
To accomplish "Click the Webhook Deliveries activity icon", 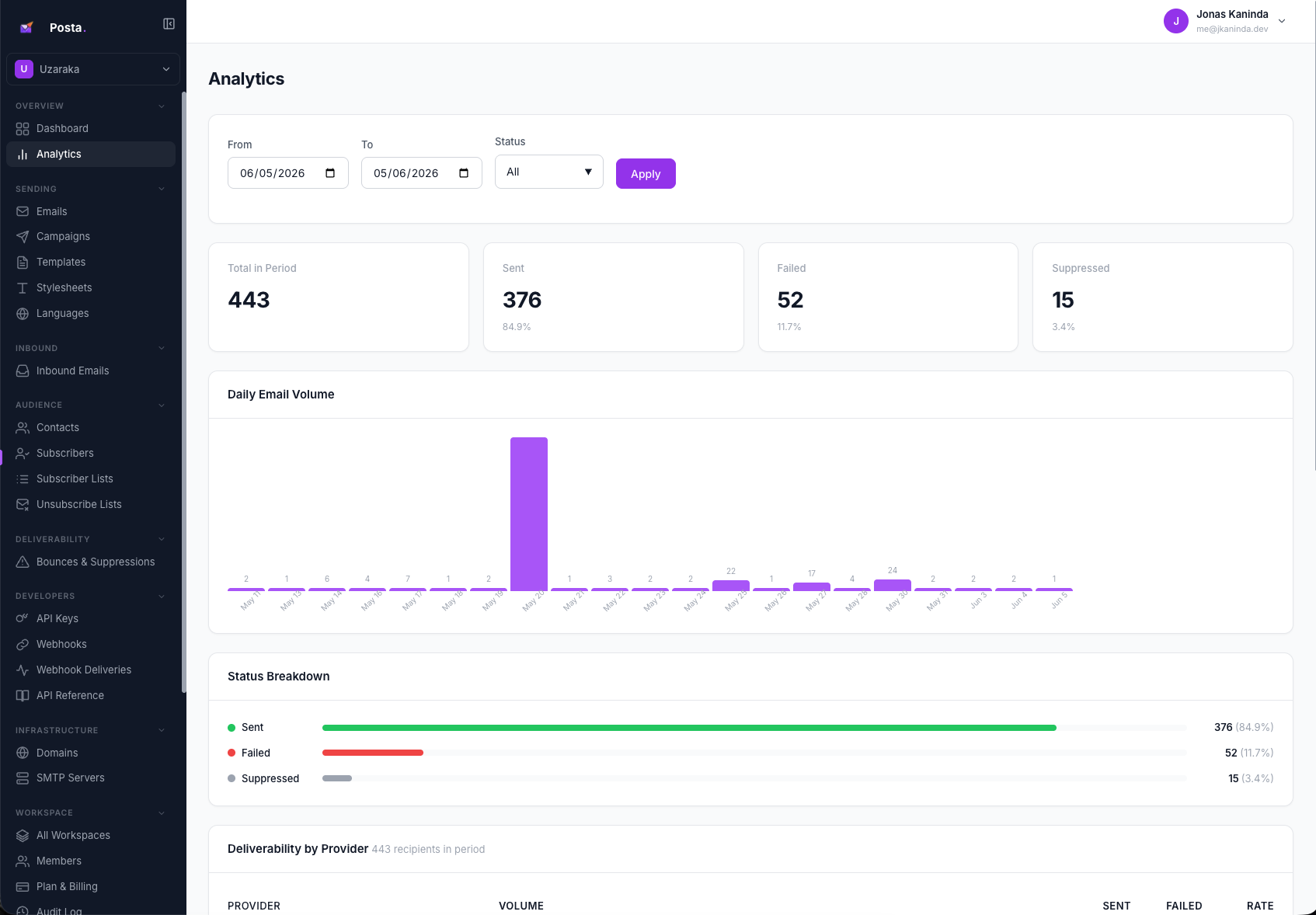I will coord(23,670).
